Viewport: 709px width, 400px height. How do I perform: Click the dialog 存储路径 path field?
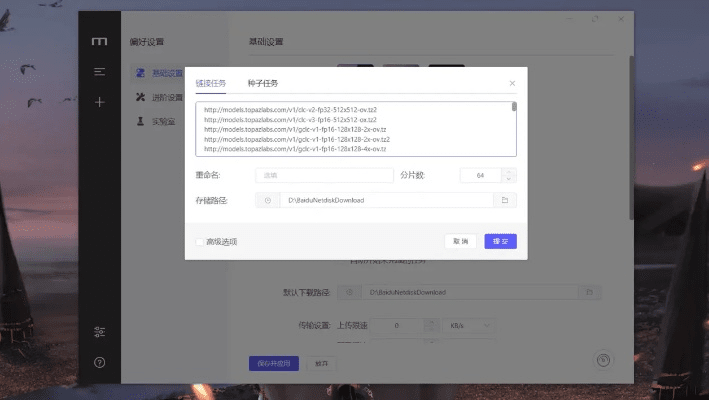click(x=387, y=200)
